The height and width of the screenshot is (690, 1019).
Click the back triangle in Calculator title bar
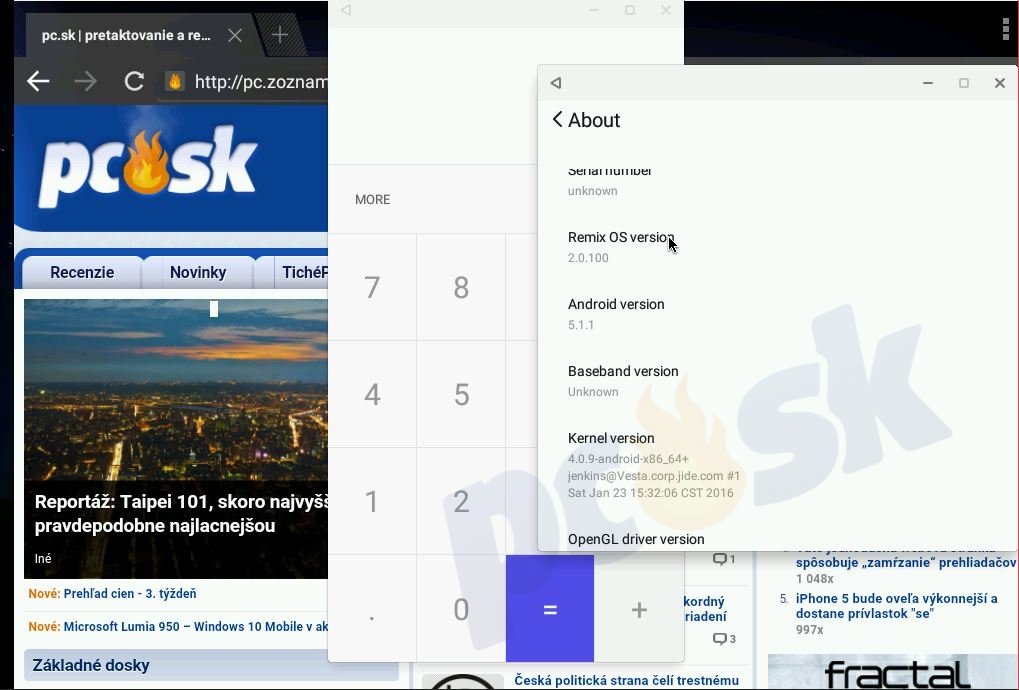pos(346,10)
